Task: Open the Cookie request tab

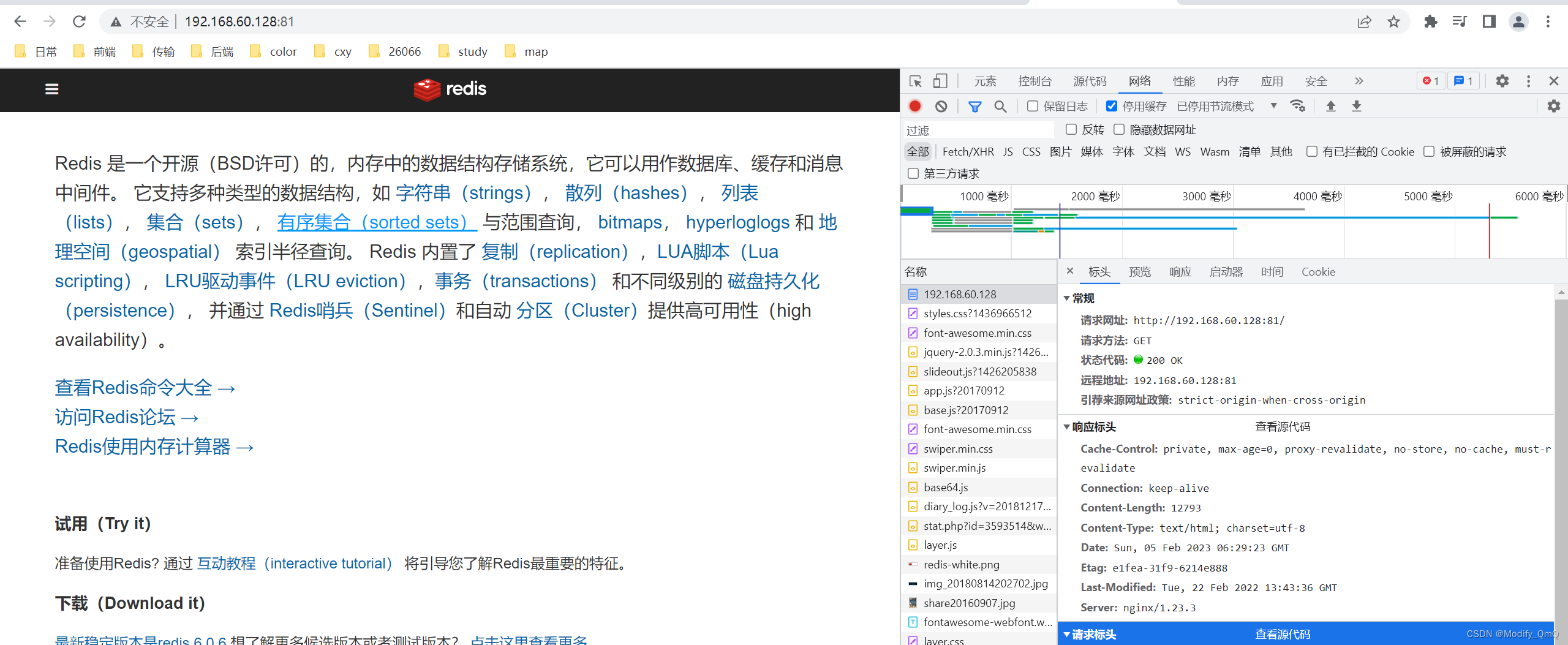Action: point(1318,271)
